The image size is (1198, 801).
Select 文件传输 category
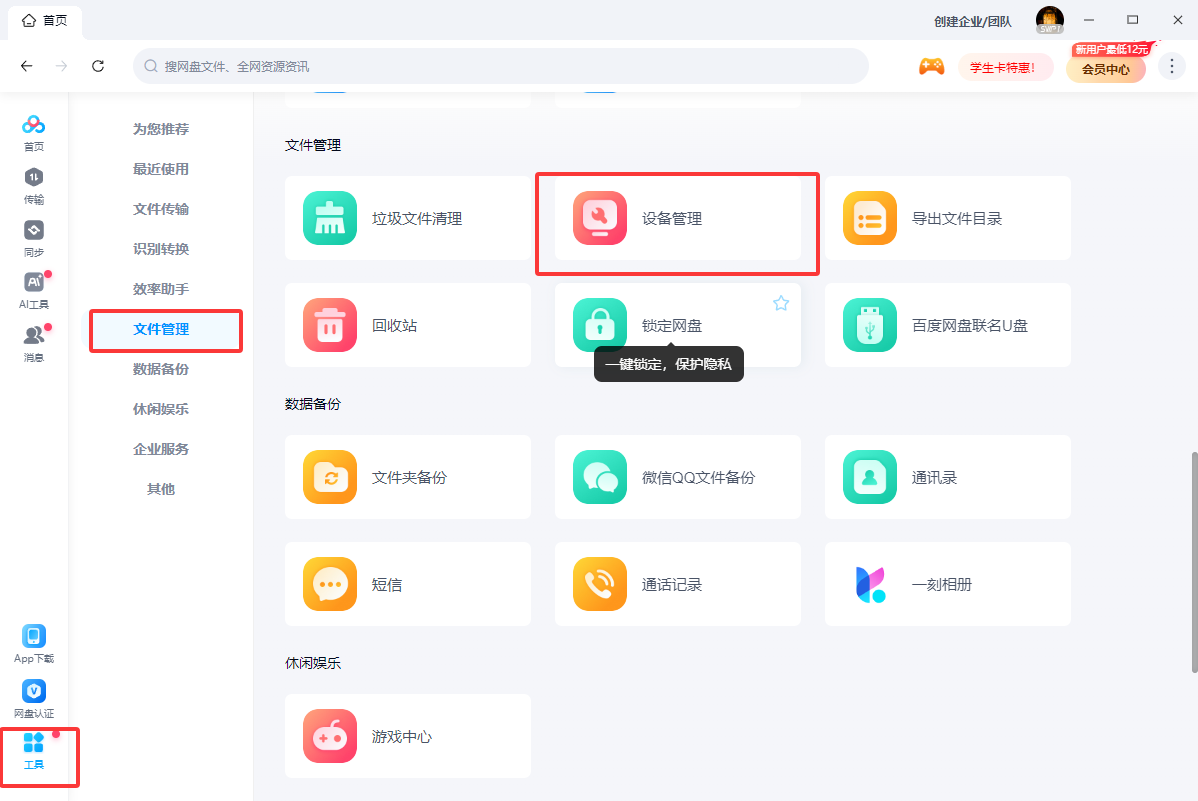coord(160,209)
